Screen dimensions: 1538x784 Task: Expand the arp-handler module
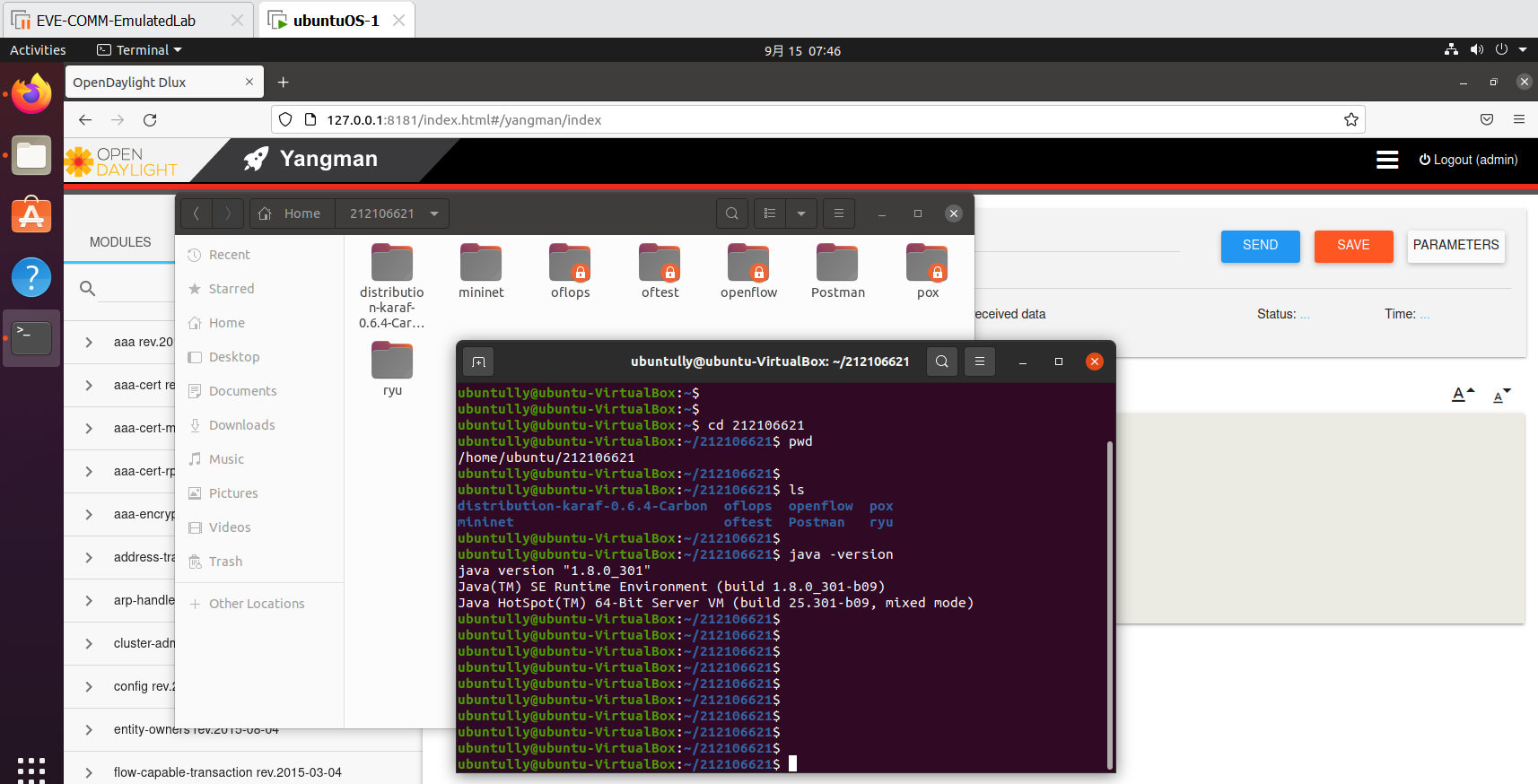(89, 600)
